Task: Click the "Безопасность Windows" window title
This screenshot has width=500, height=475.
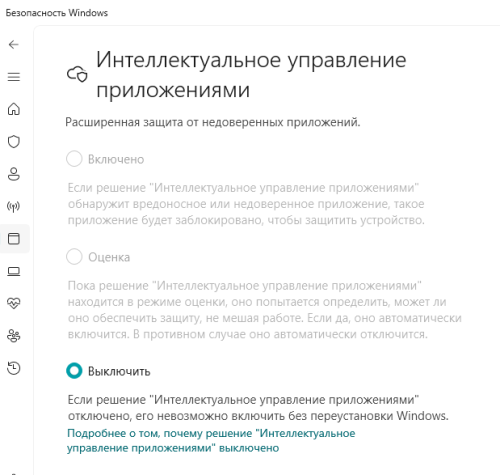Action: point(57,13)
